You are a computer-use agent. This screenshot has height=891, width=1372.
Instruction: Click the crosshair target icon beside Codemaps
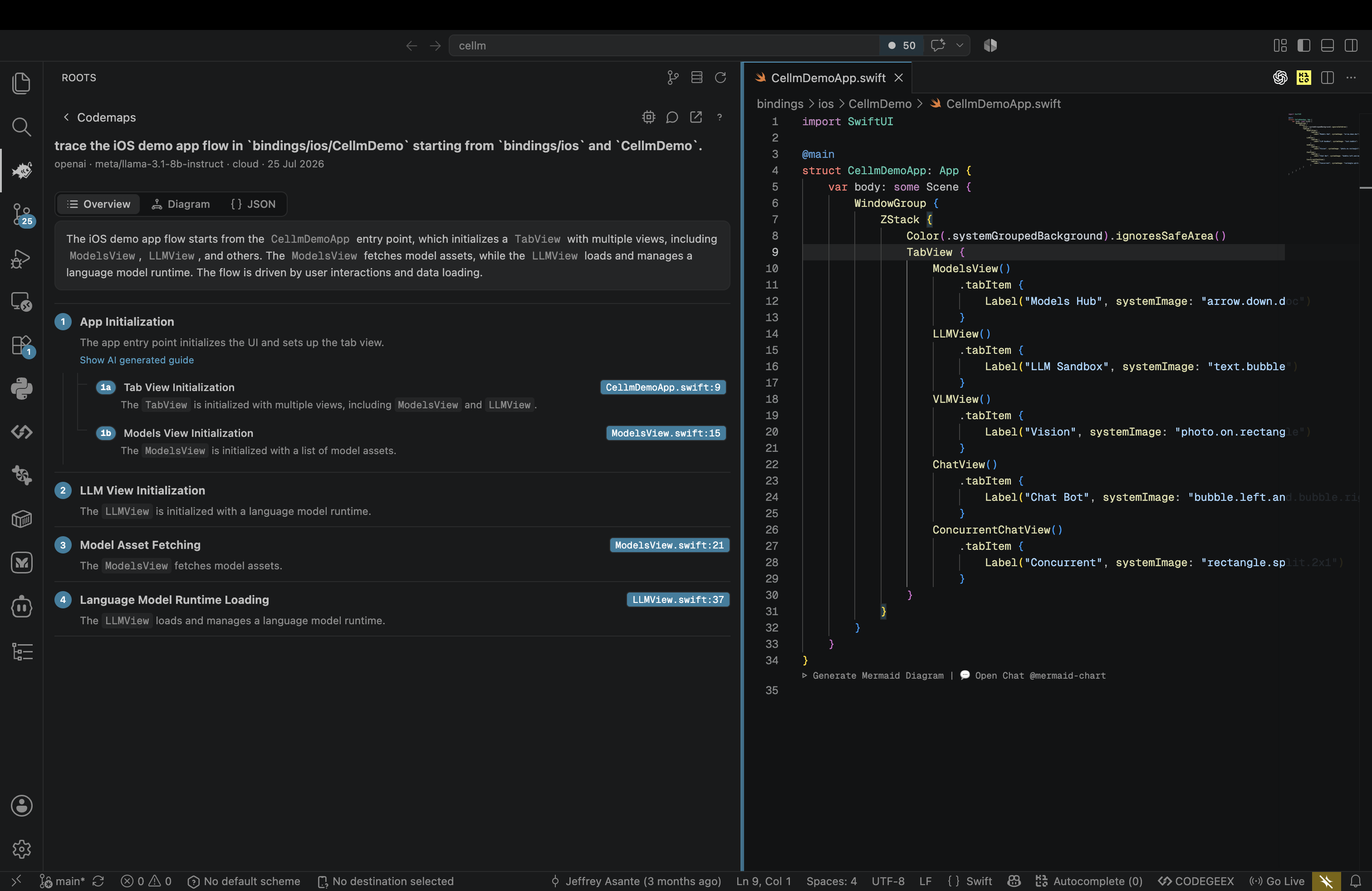click(x=648, y=117)
